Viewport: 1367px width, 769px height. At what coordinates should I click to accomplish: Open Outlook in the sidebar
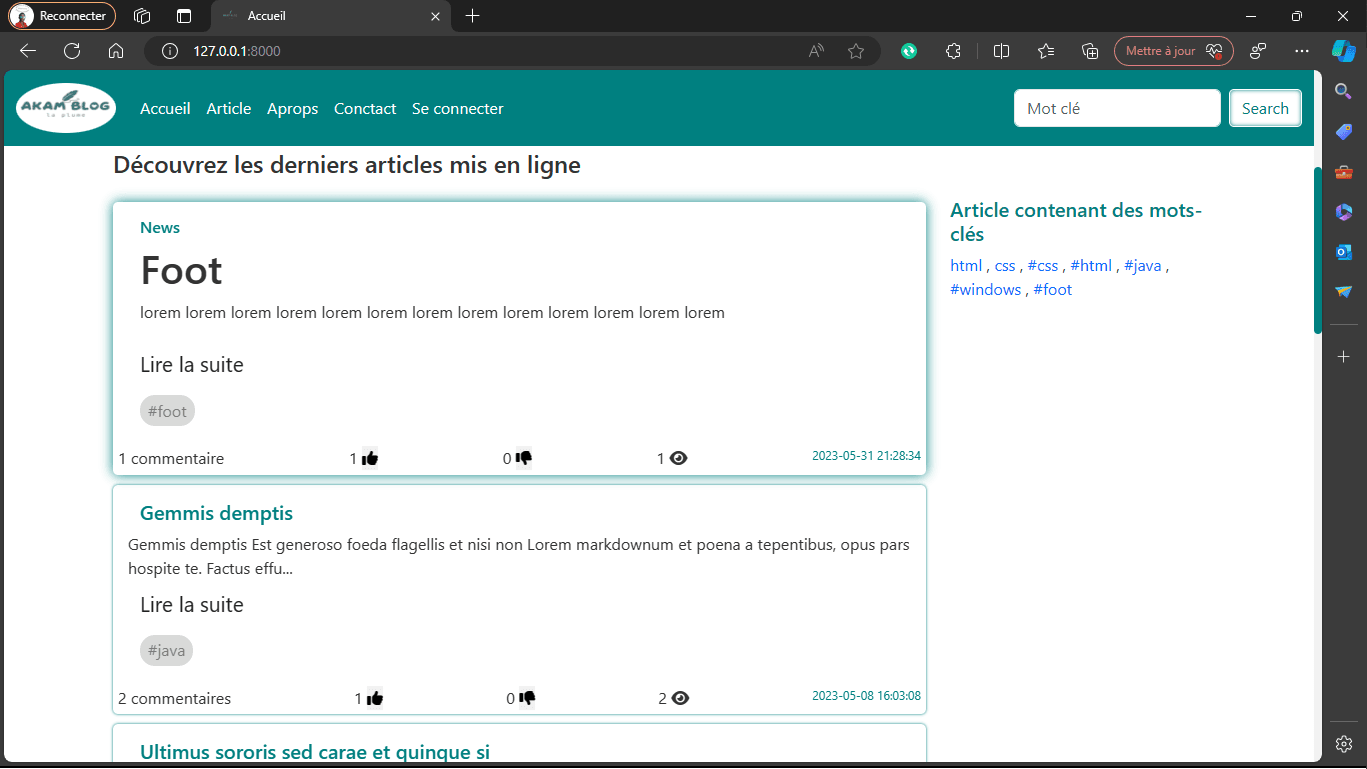click(x=1343, y=252)
